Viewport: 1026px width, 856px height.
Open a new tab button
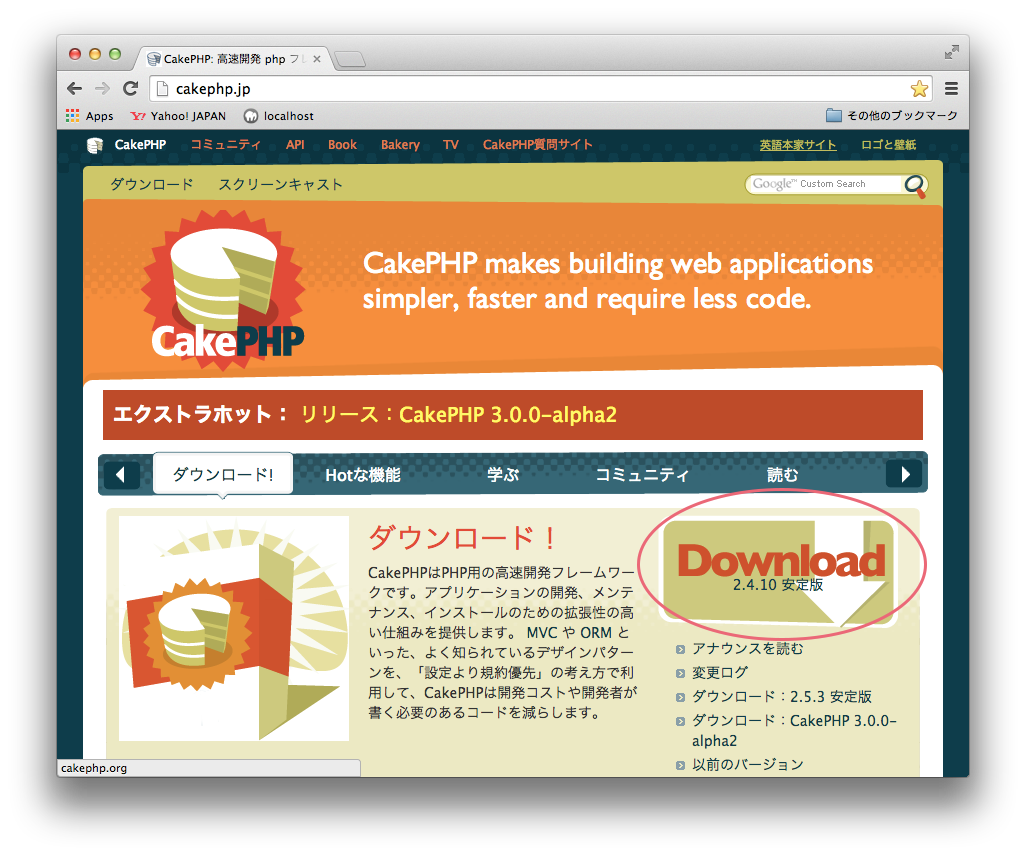click(351, 60)
